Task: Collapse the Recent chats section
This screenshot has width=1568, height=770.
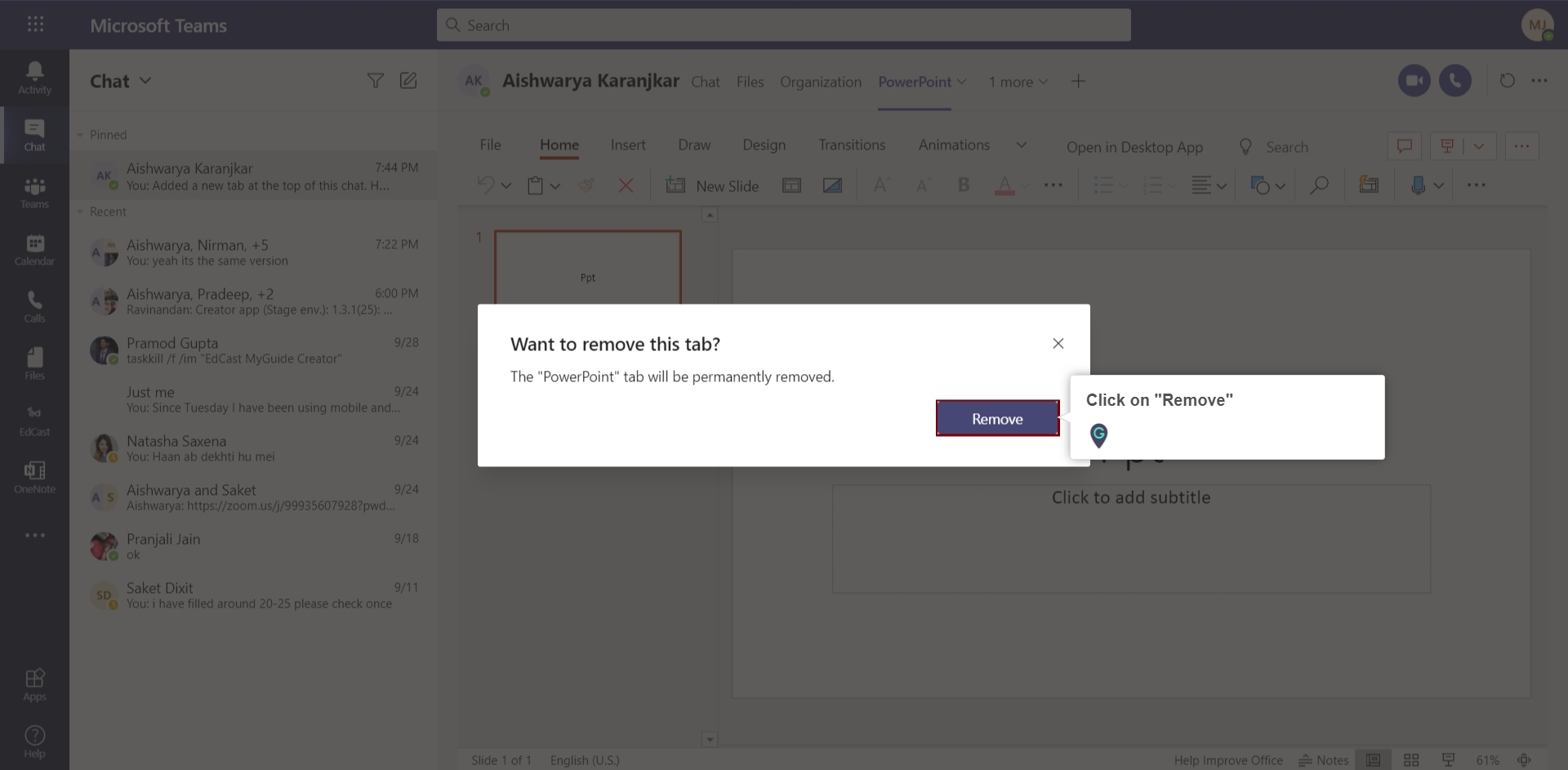Action: click(80, 211)
